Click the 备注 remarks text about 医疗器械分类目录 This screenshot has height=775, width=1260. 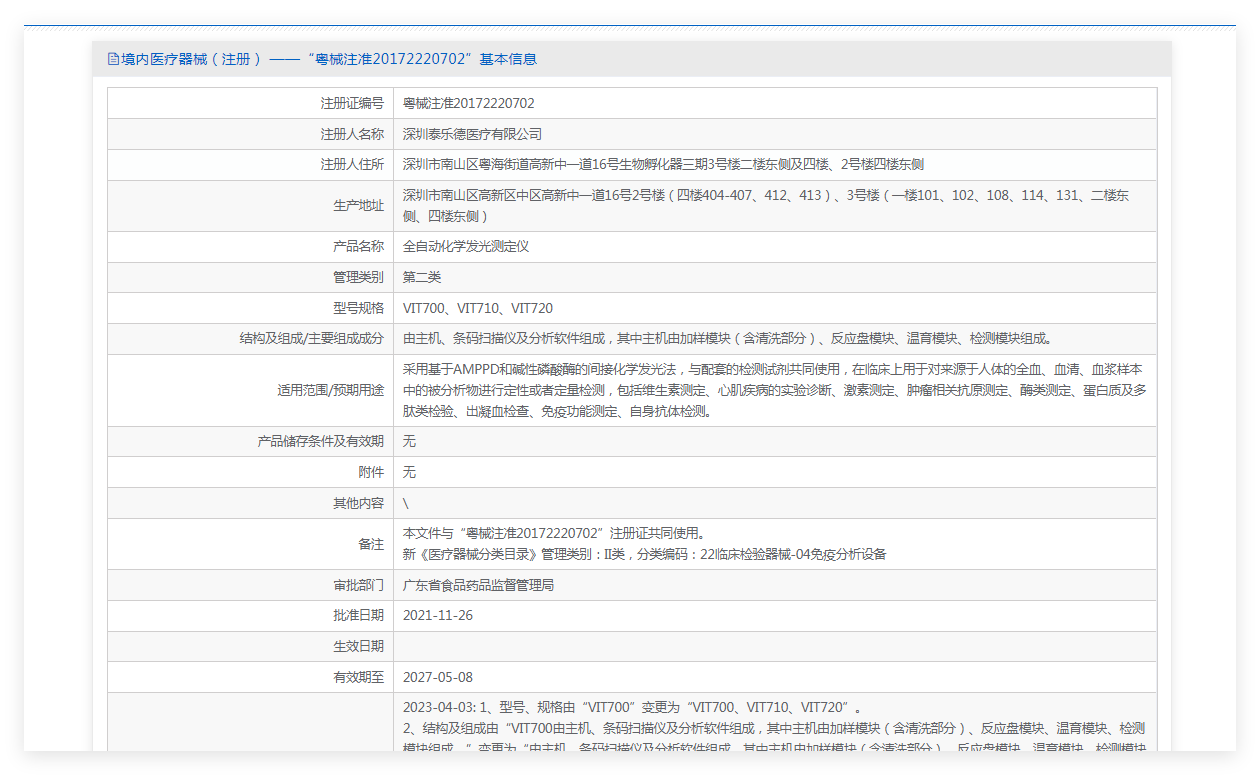(644, 554)
